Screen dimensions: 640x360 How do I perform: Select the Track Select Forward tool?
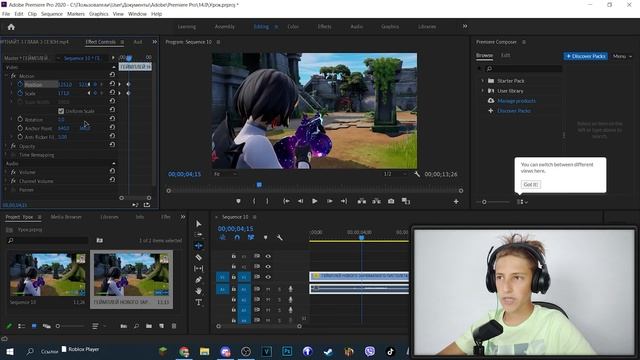point(198,234)
